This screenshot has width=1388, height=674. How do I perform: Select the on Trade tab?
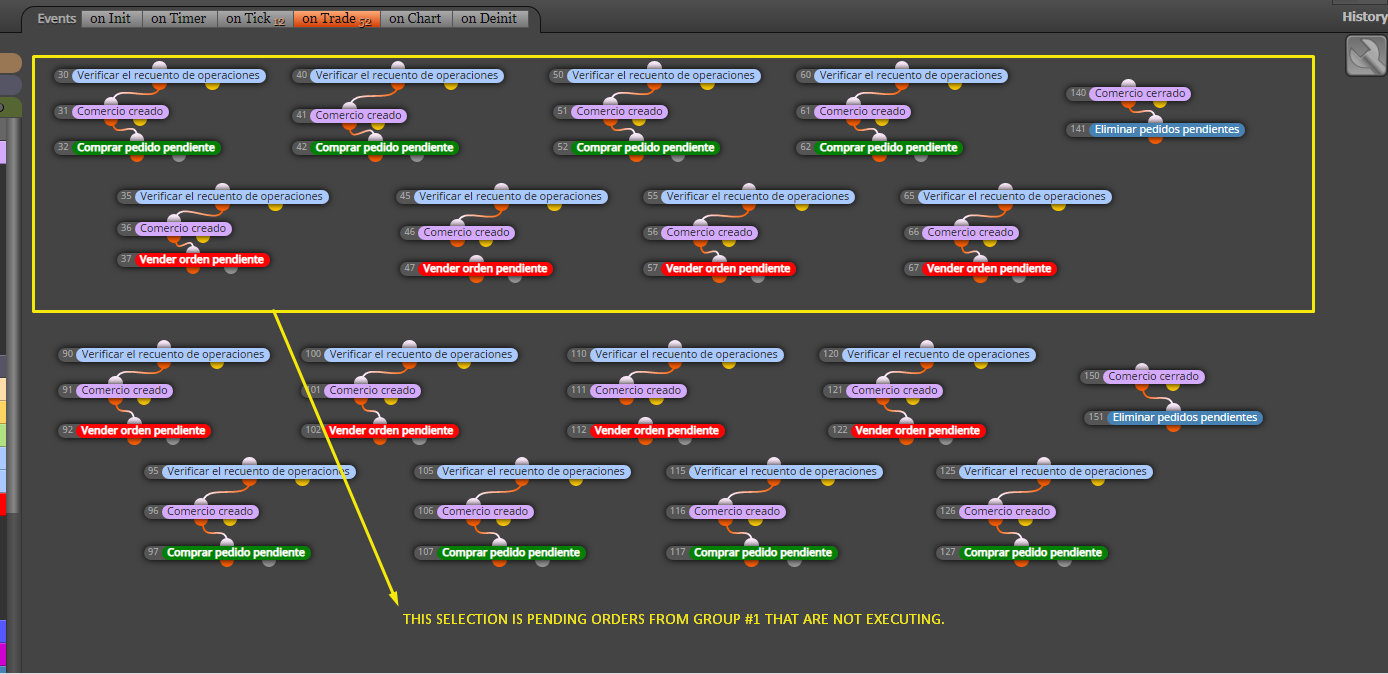pos(336,18)
